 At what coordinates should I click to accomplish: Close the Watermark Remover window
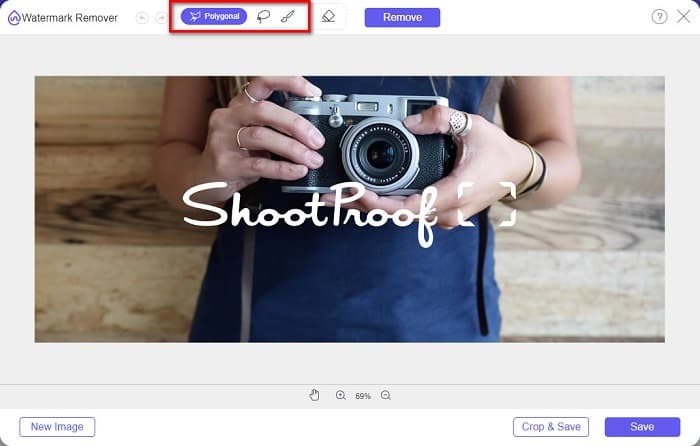[684, 17]
